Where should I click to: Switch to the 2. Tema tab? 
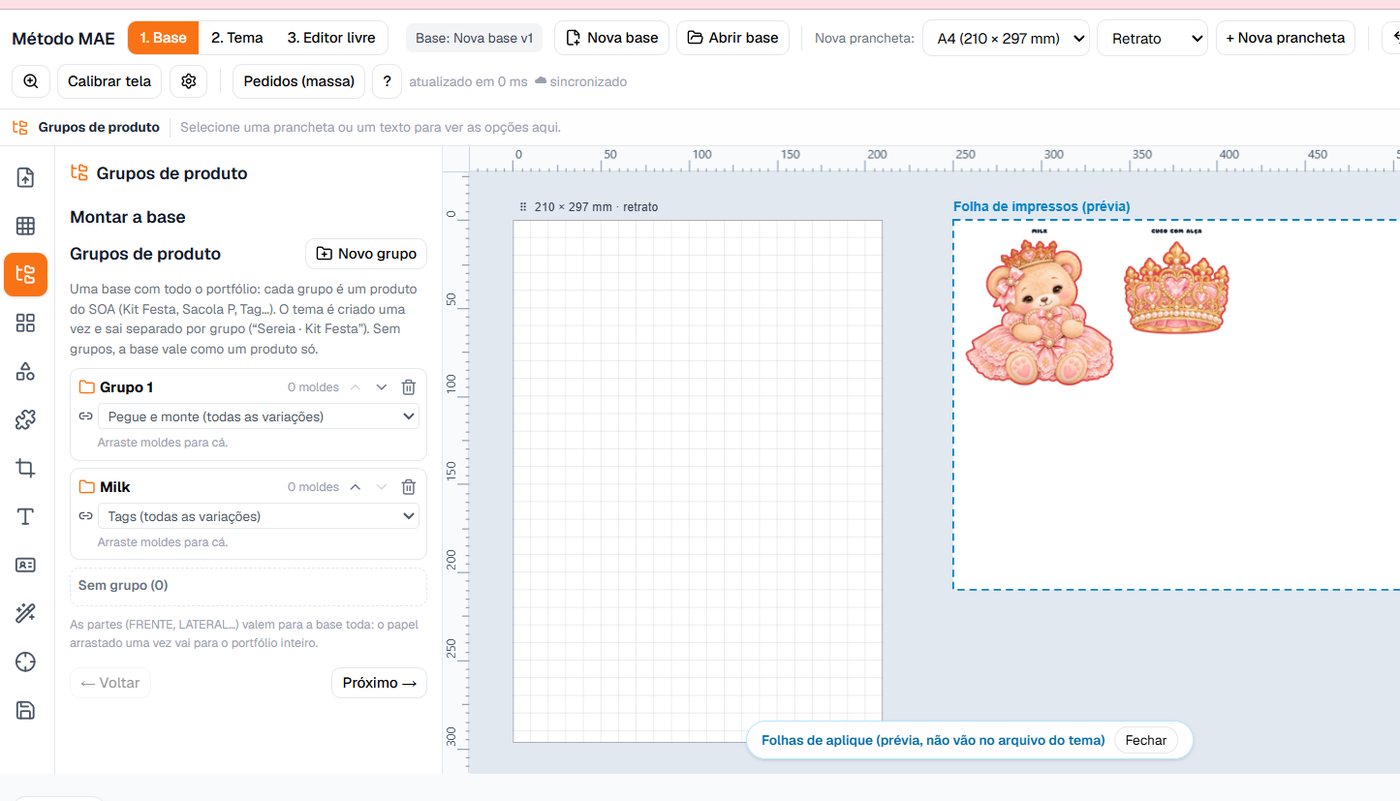click(x=237, y=38)
